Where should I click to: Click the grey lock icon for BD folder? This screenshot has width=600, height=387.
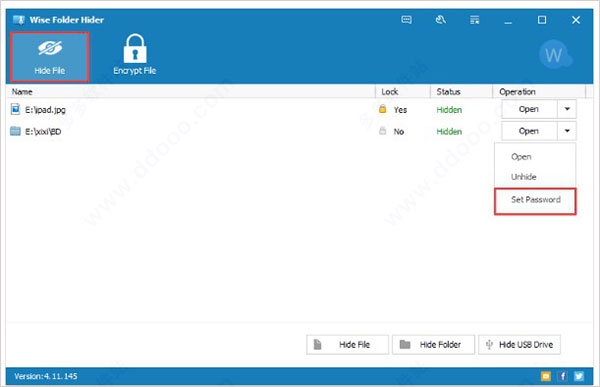tap(382, 131)
